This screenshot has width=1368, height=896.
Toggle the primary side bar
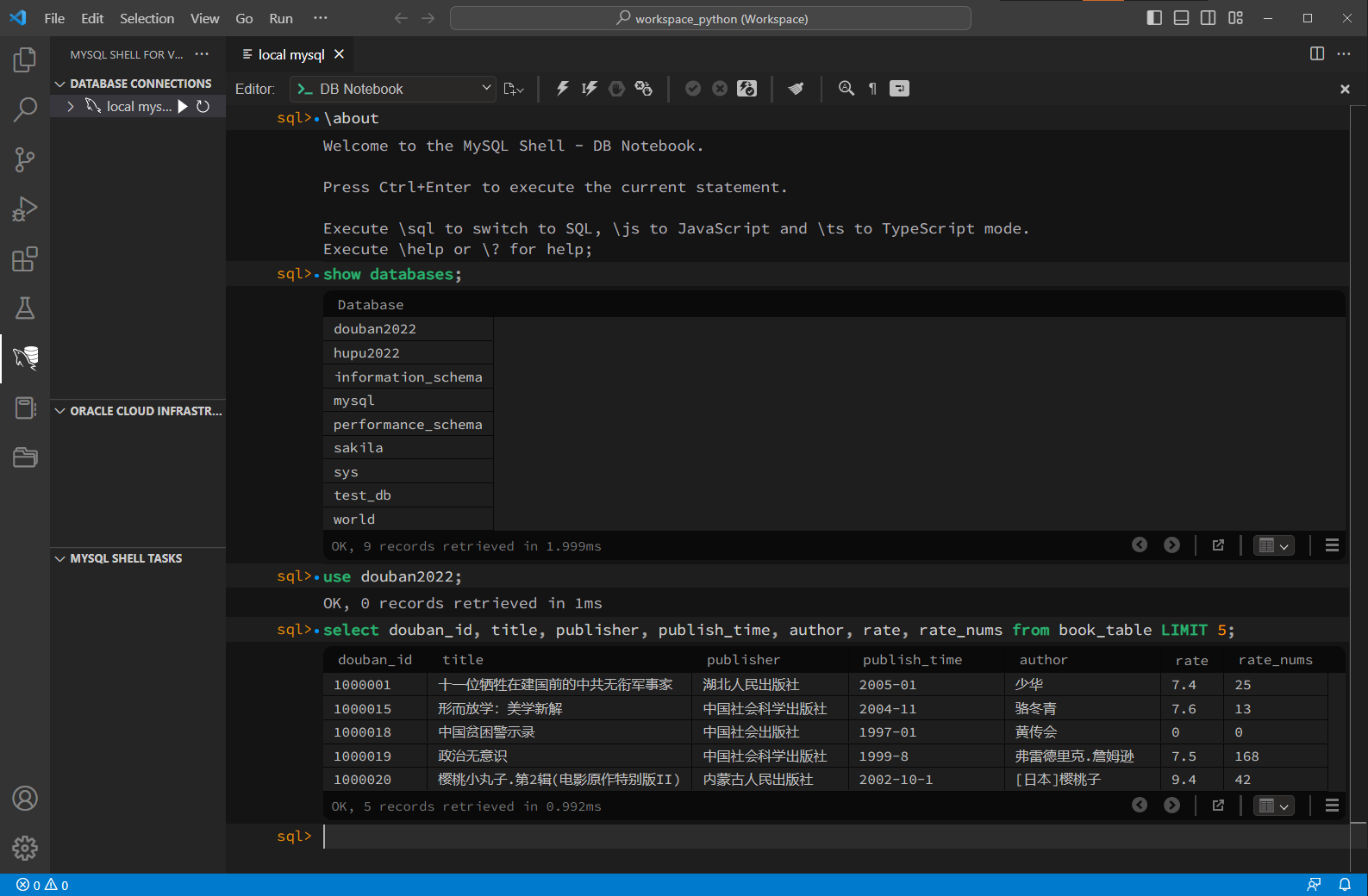pyautogui.click(x=1154, y=18)
